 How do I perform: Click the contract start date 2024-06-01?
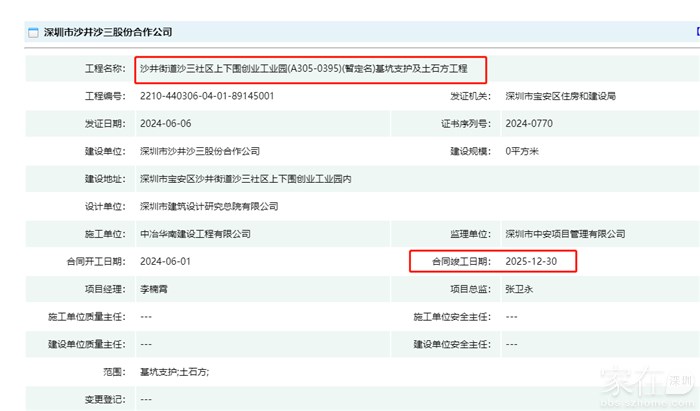point(165,261)
